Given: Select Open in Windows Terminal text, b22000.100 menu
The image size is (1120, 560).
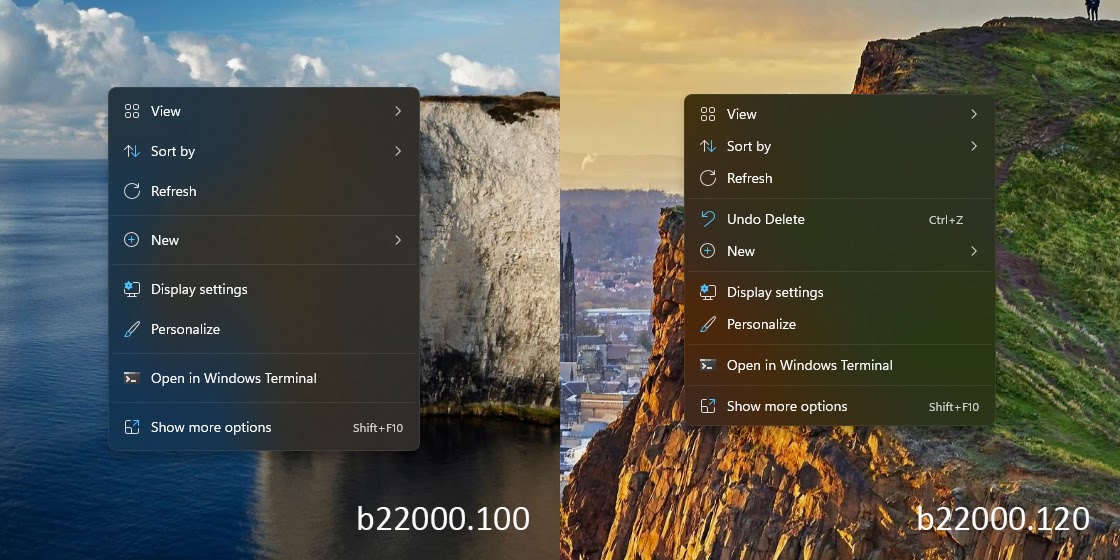Looking at the screenshot, I should 234,378.
